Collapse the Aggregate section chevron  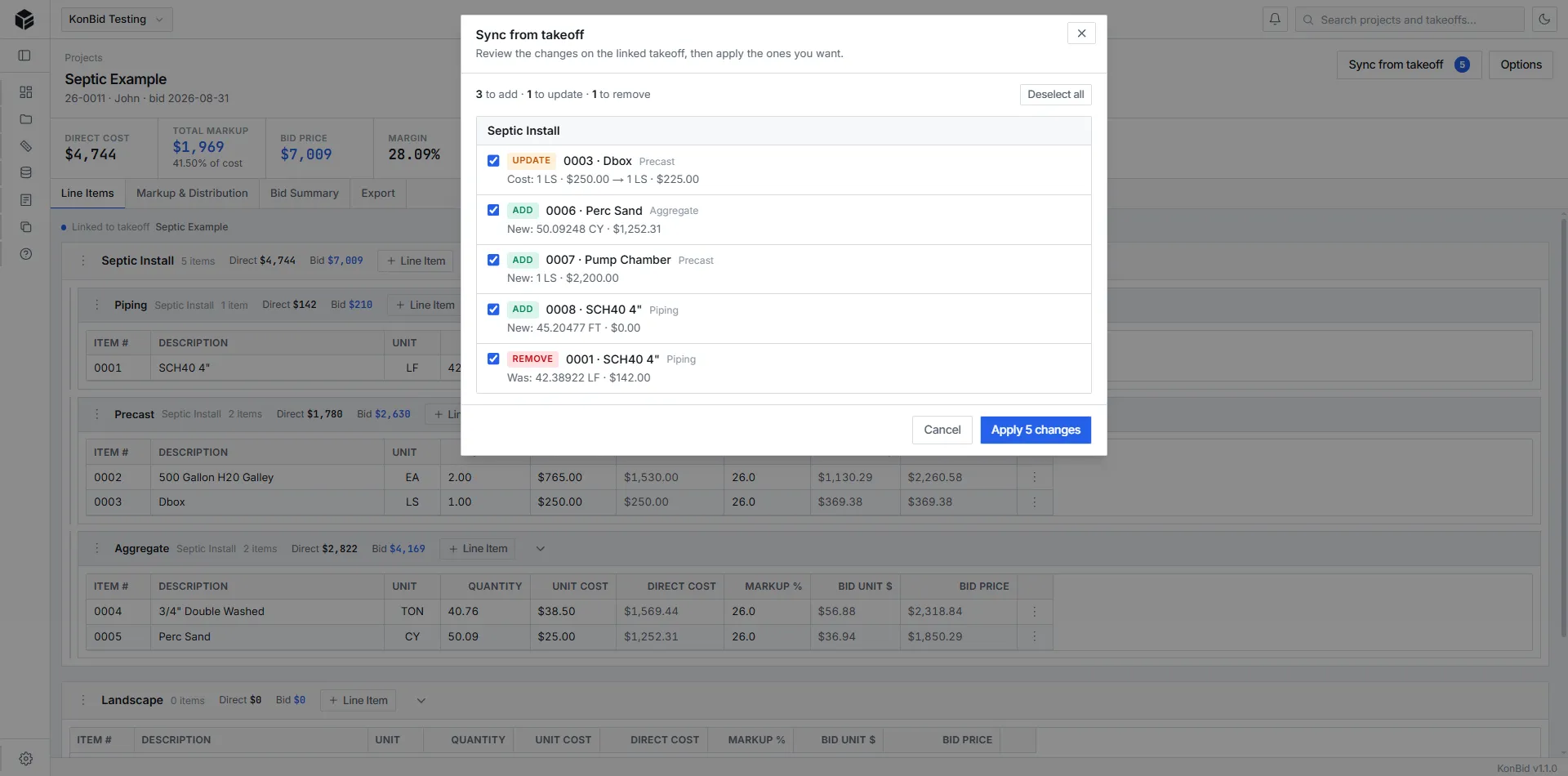[540, 549]
